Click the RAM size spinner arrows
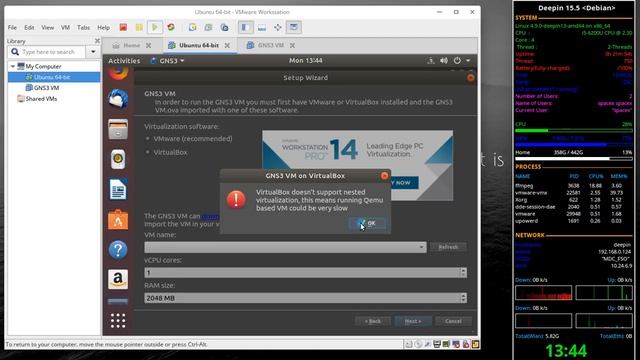This screenshot has width=640, height=360. click(463, 298)
